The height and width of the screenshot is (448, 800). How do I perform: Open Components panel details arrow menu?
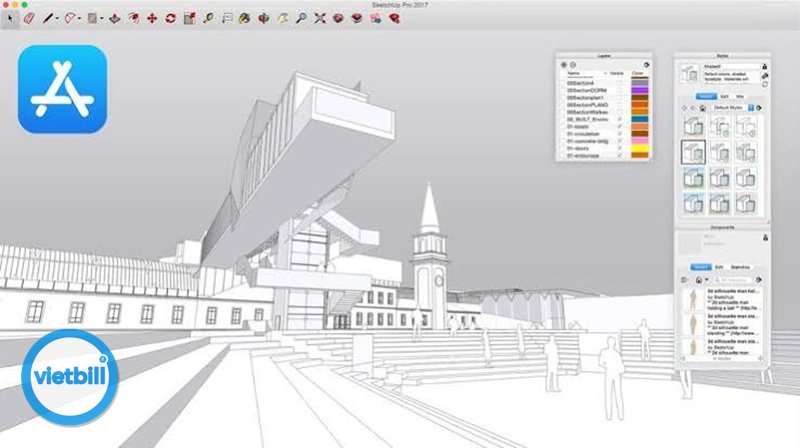click(759, 280)
